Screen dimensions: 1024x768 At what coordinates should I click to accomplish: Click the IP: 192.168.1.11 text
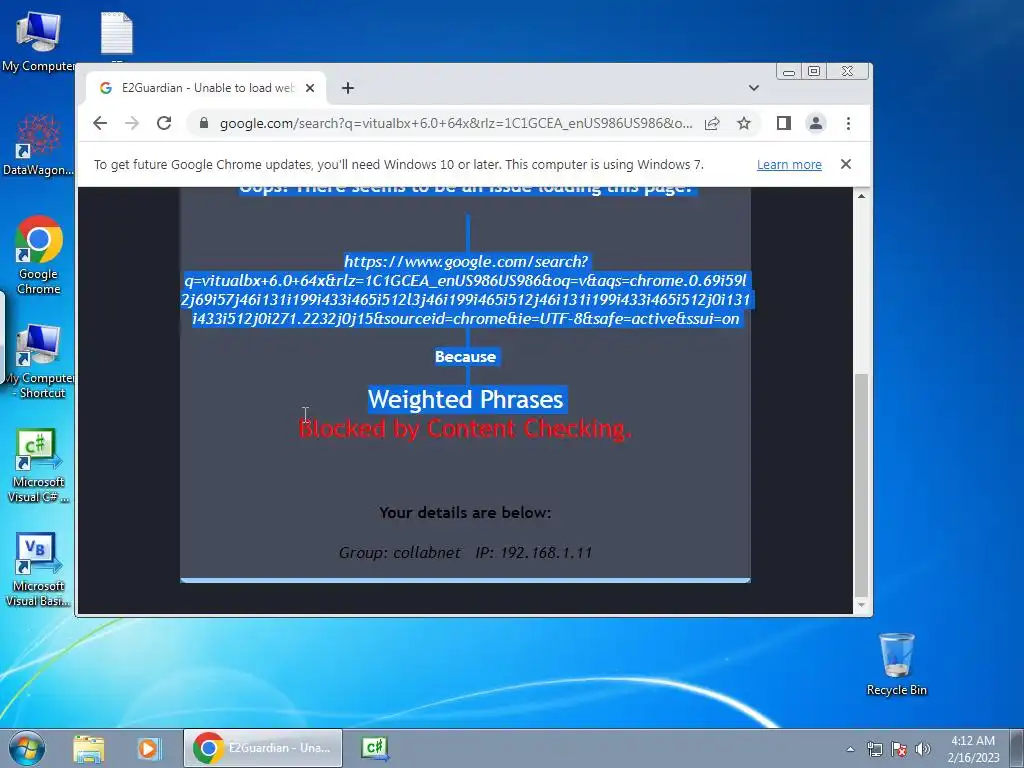(x=534, y=552)
